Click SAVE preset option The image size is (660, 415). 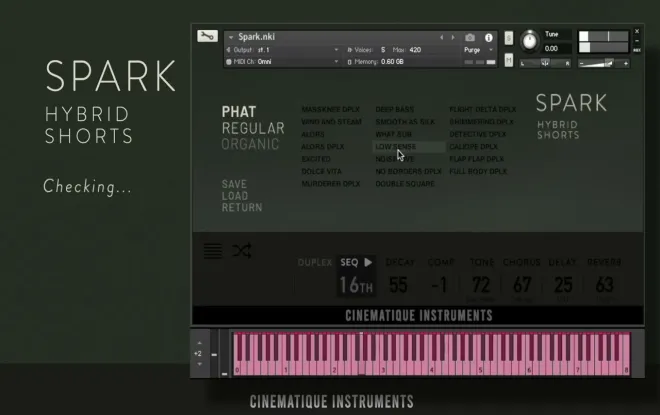234,184
